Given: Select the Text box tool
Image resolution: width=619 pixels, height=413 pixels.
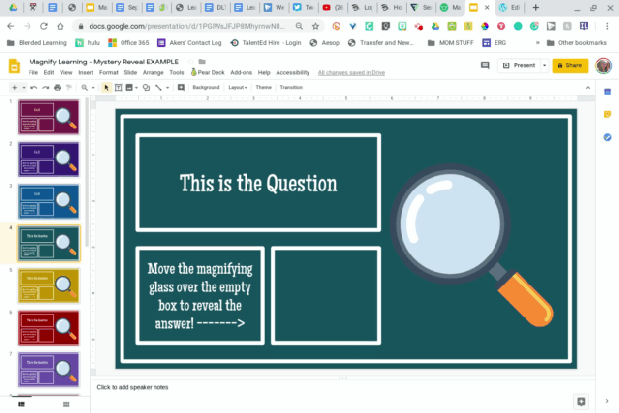Looking at the screenshot, I should point(119,88).
